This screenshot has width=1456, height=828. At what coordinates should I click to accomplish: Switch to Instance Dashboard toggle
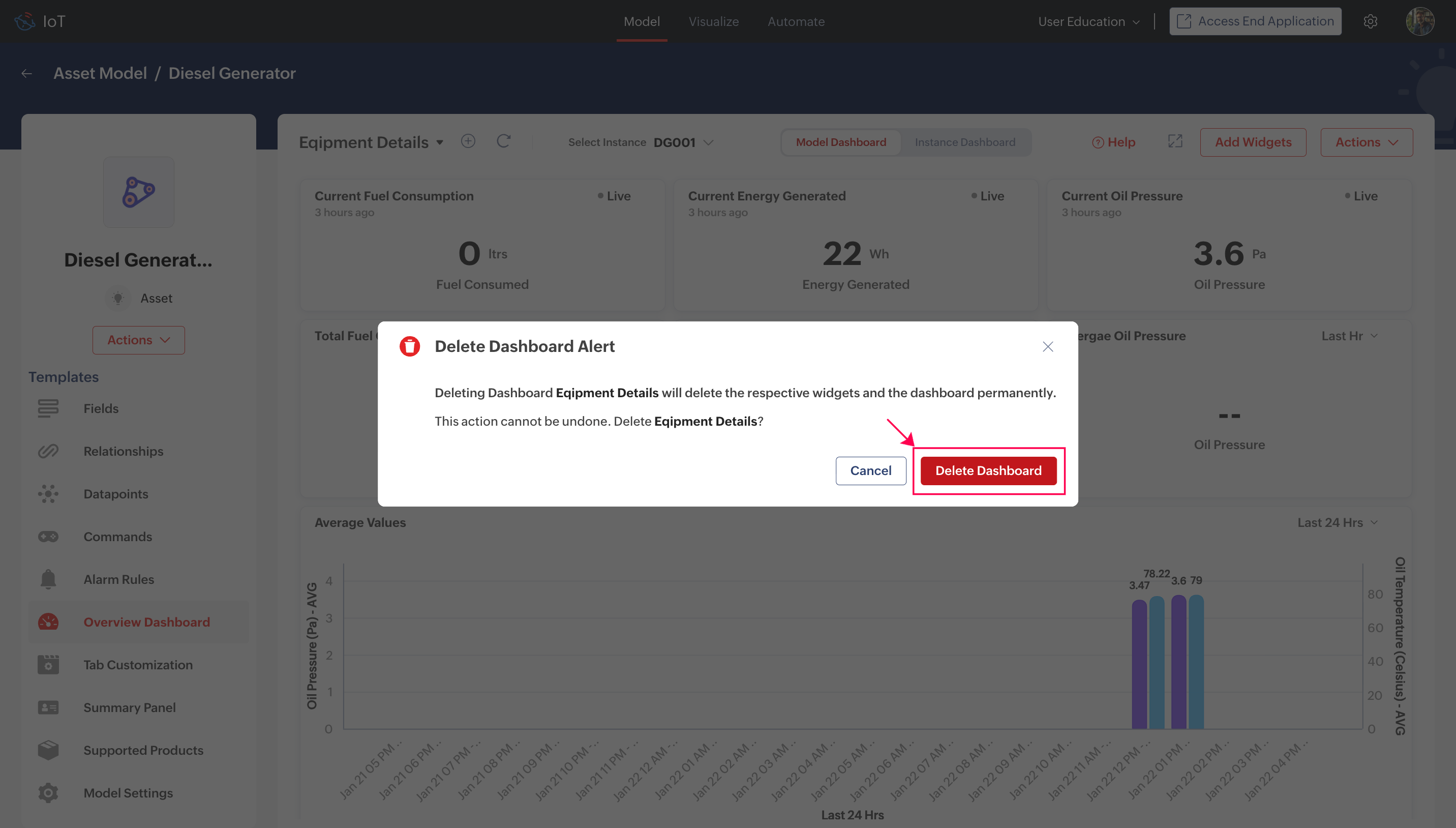point(964,142)
